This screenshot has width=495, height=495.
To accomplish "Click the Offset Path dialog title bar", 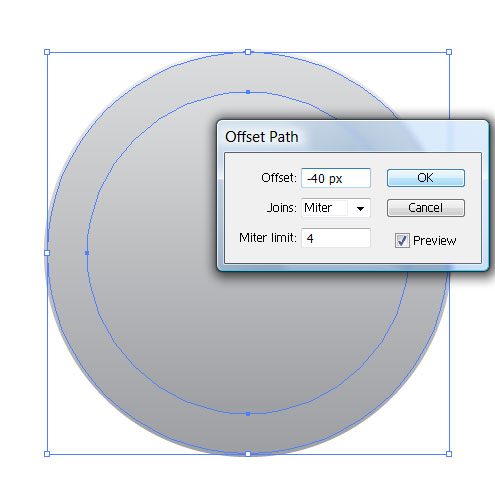I will pos(353,137).
